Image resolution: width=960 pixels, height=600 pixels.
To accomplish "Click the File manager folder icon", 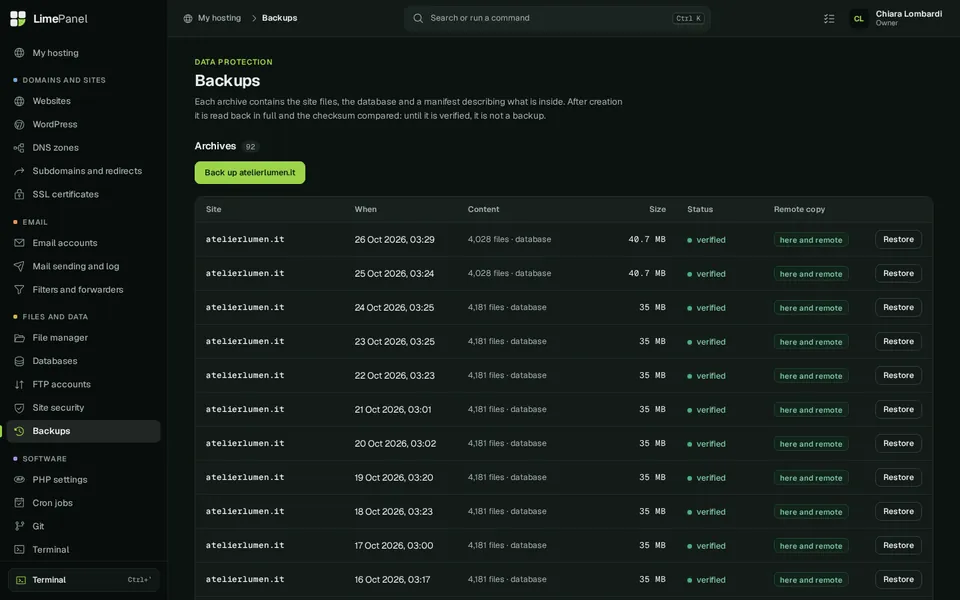I will pos(20,338).
